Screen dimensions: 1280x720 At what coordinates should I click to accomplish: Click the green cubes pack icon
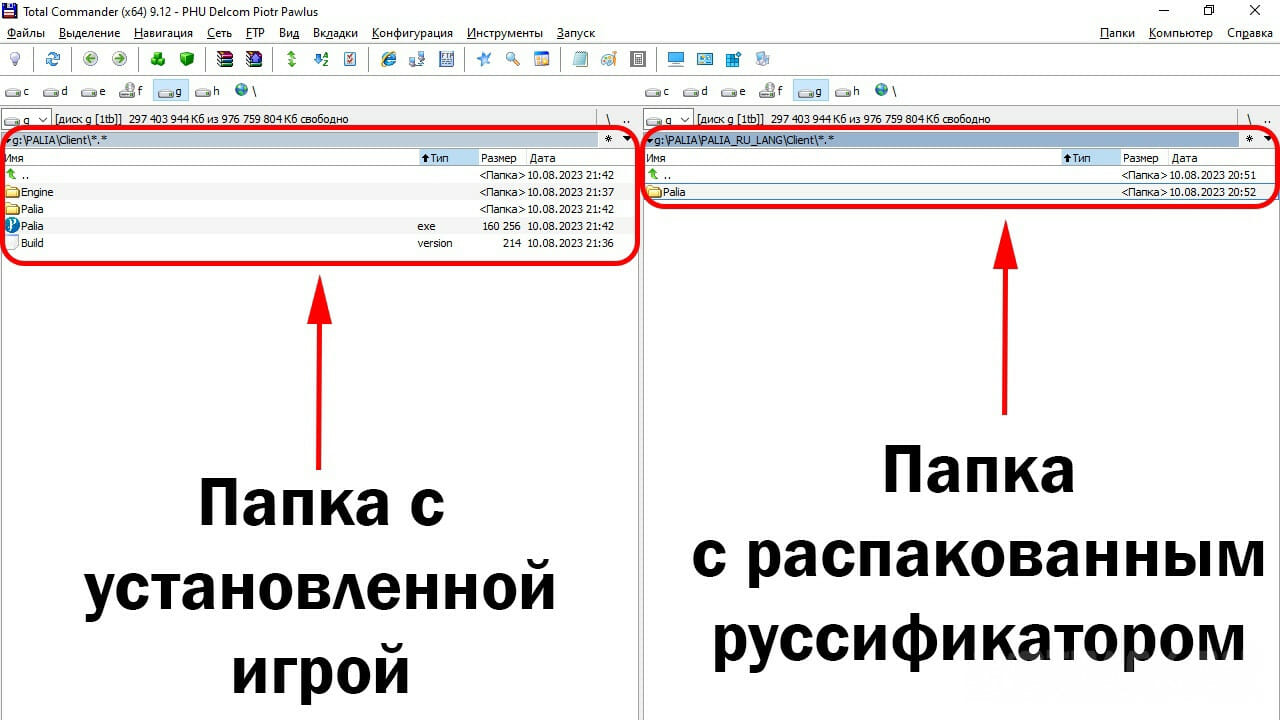pyautogui.click(x=158, y=59)
